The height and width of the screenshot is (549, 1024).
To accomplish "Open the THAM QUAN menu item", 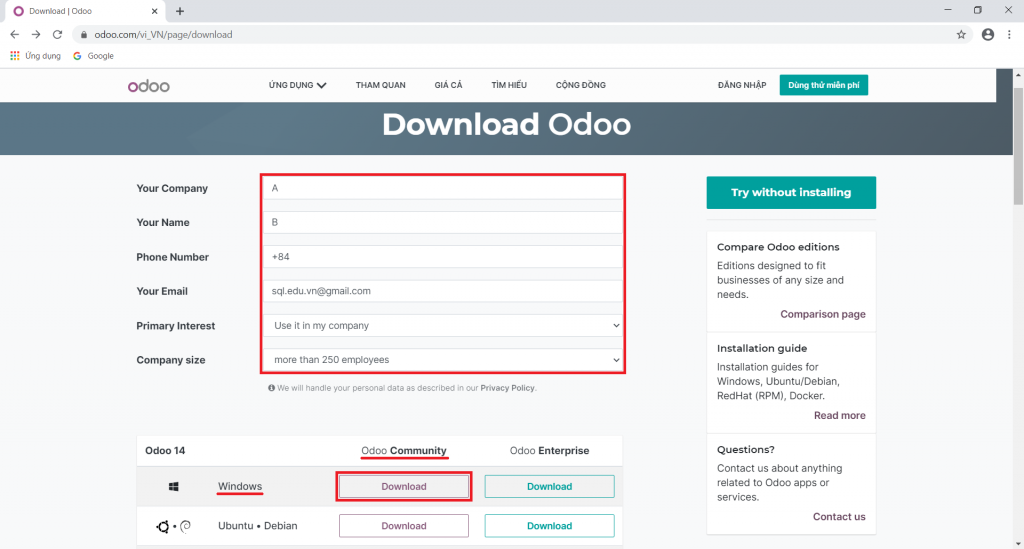I will click(x=381, y=85).
